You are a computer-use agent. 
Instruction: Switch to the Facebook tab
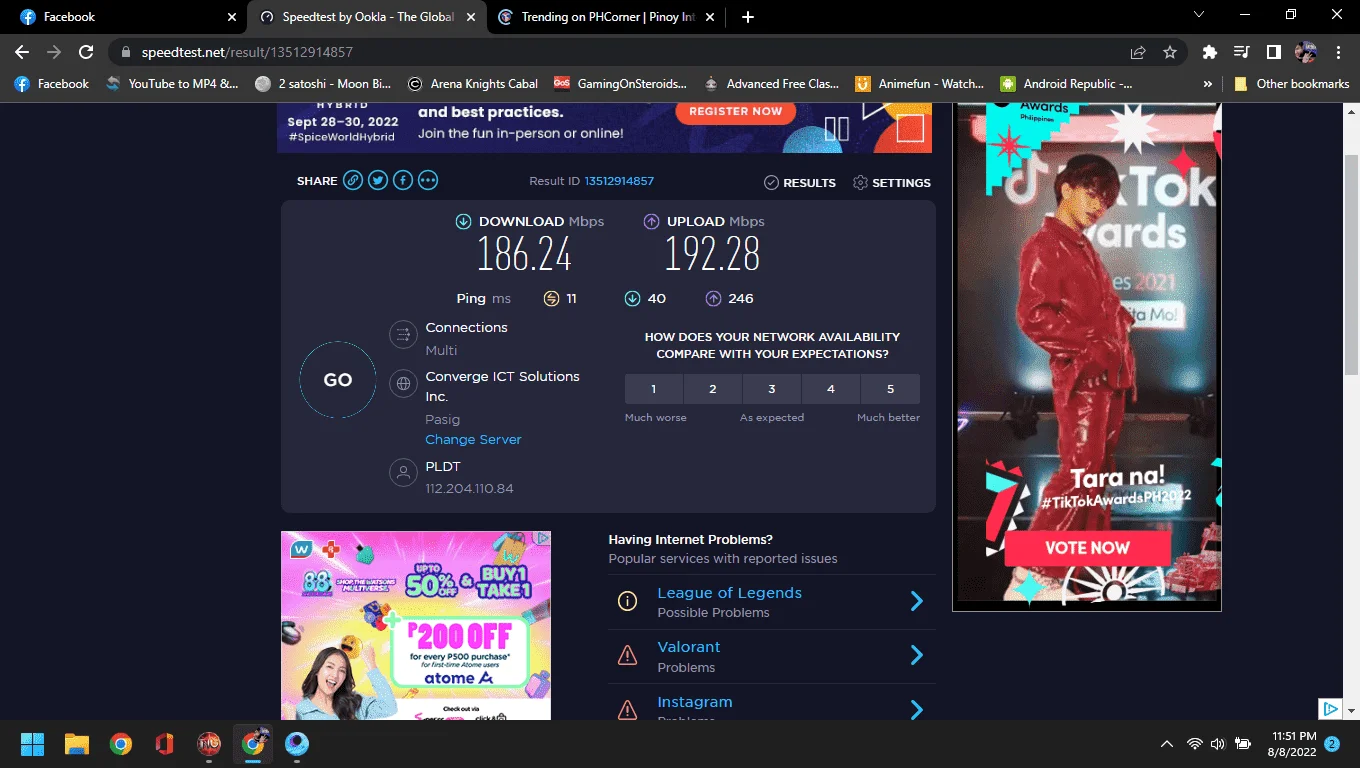[x=124, y=17]
